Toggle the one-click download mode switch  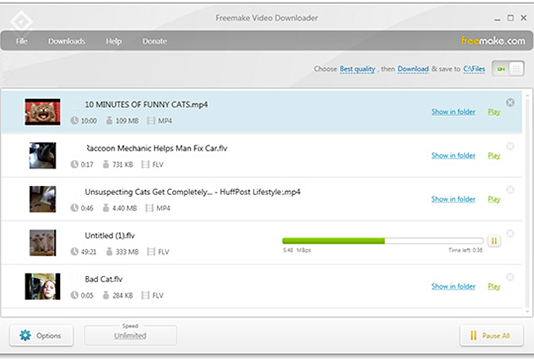click(508, 69)
